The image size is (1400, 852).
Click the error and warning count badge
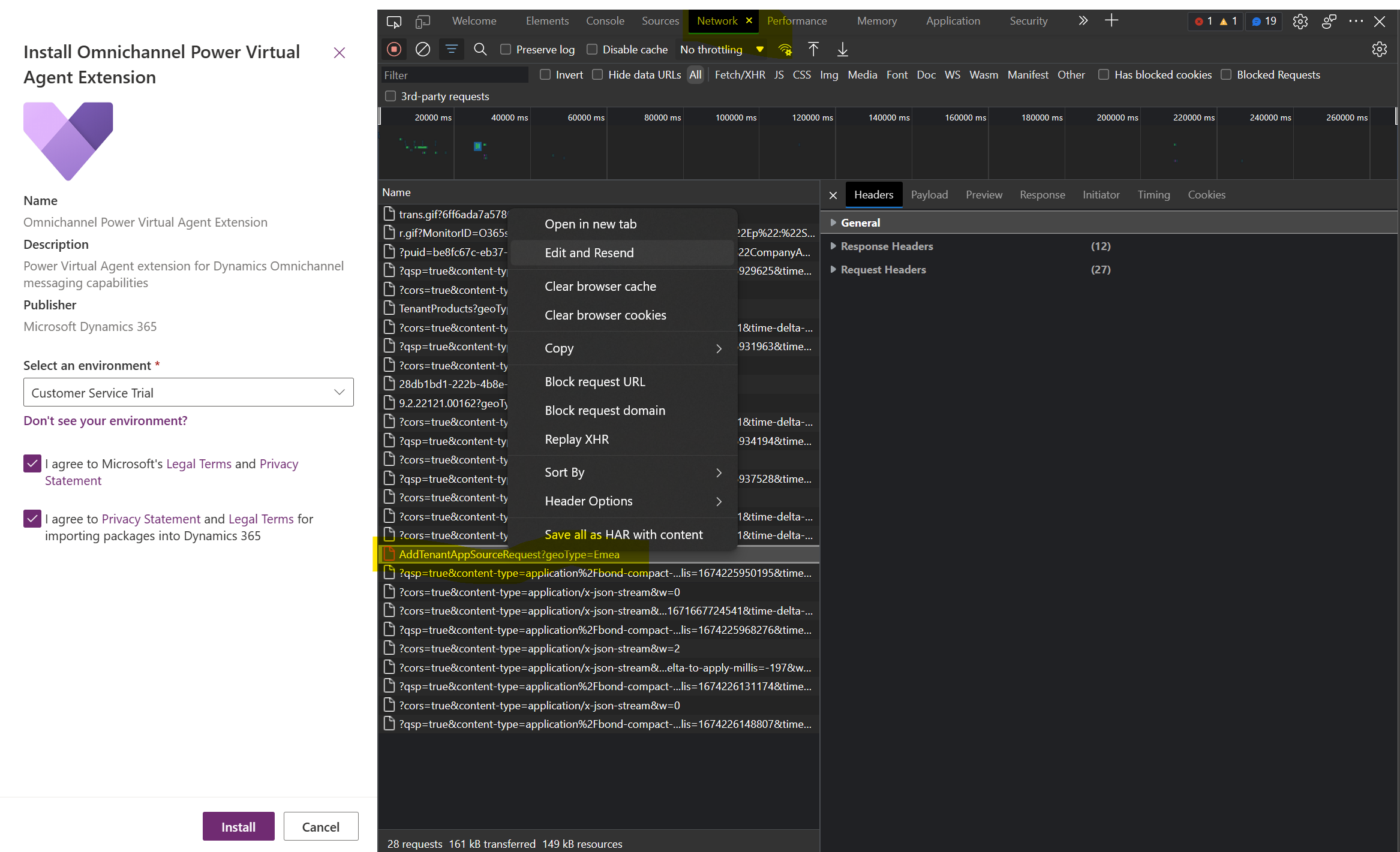click(1216, 21)
